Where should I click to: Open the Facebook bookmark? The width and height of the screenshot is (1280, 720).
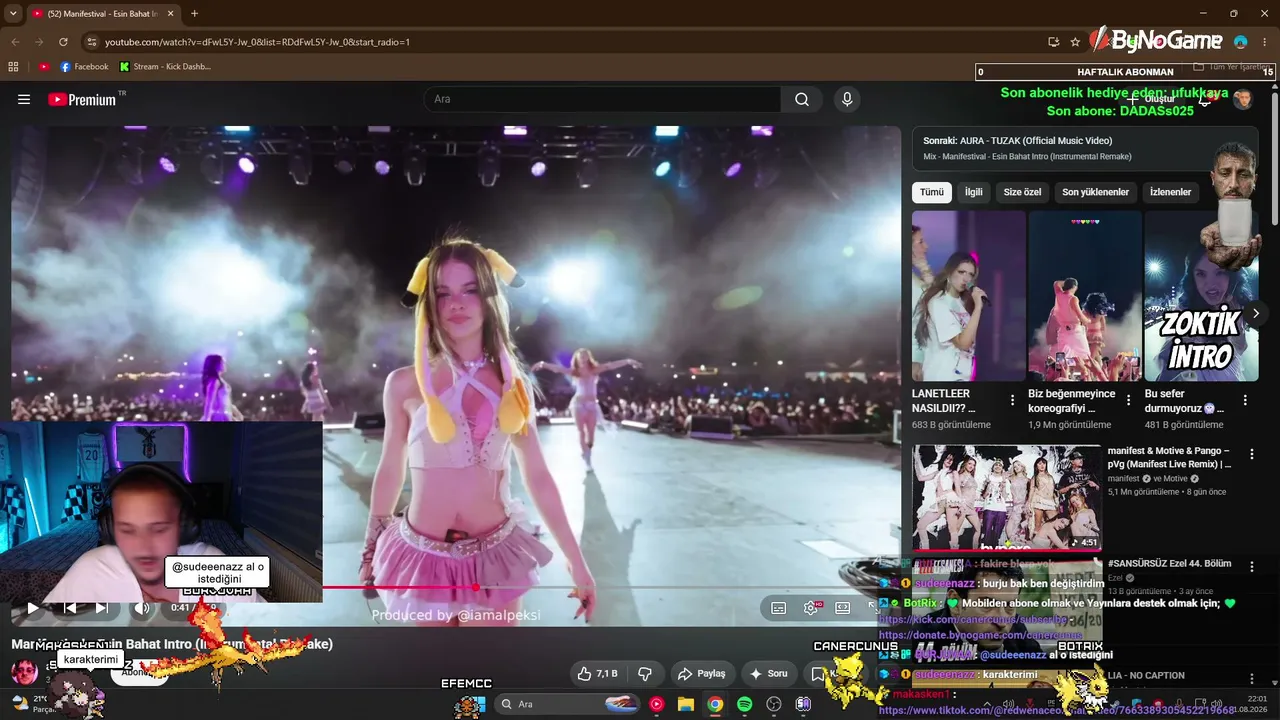(84, 67)
